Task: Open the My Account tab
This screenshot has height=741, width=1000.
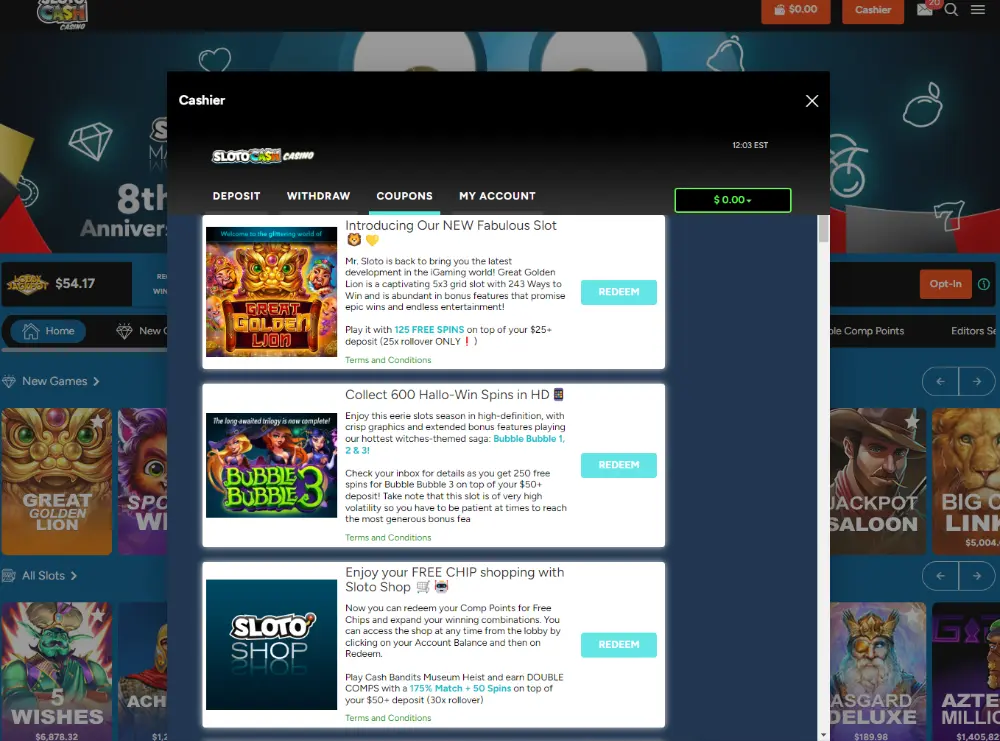Action: (497, 196)
